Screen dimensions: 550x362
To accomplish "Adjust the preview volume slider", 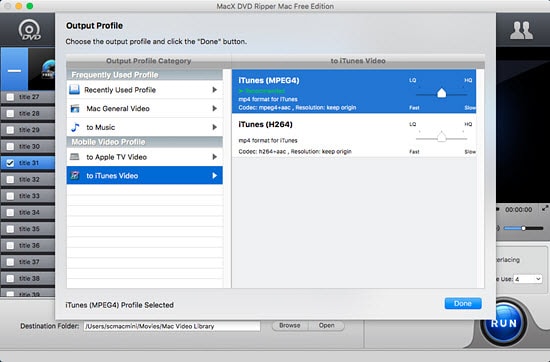I will [x=523, y=228].
